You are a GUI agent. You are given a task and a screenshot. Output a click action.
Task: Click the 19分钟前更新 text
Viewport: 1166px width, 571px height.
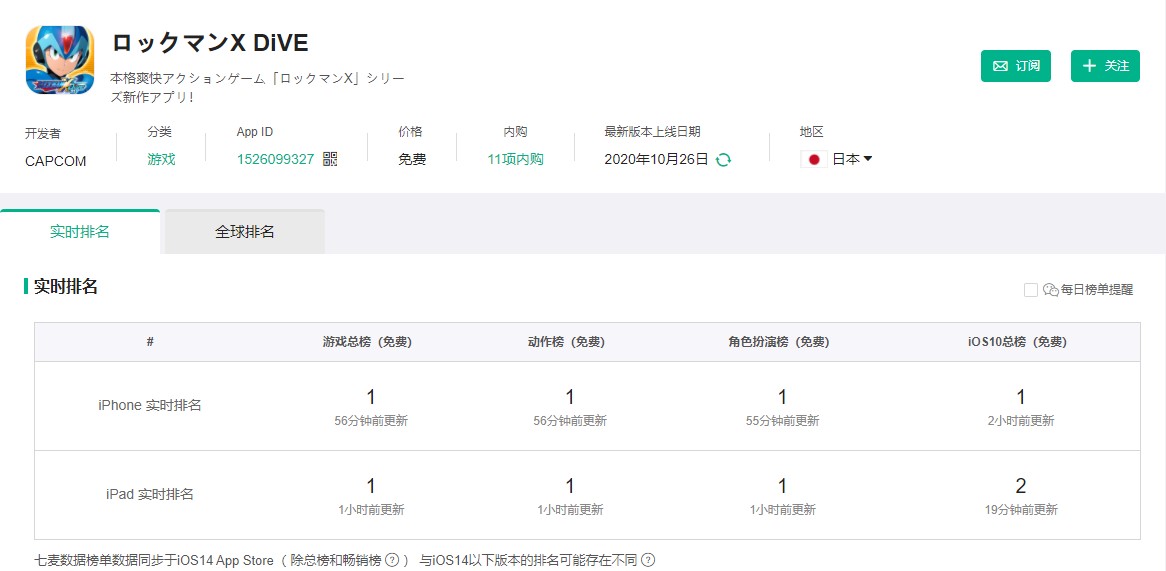1020,510
